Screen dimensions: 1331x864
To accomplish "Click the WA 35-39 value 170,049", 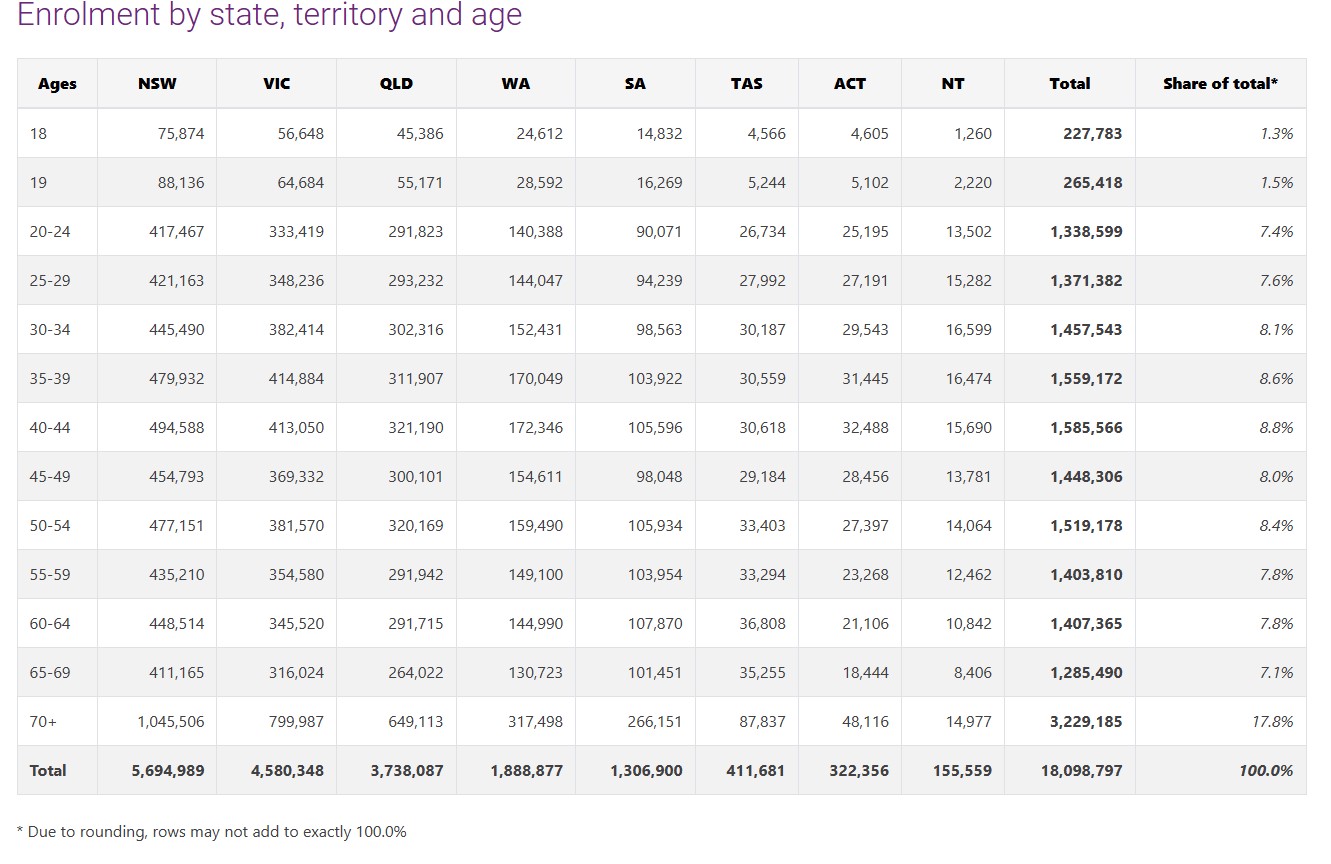I will 536,378.
